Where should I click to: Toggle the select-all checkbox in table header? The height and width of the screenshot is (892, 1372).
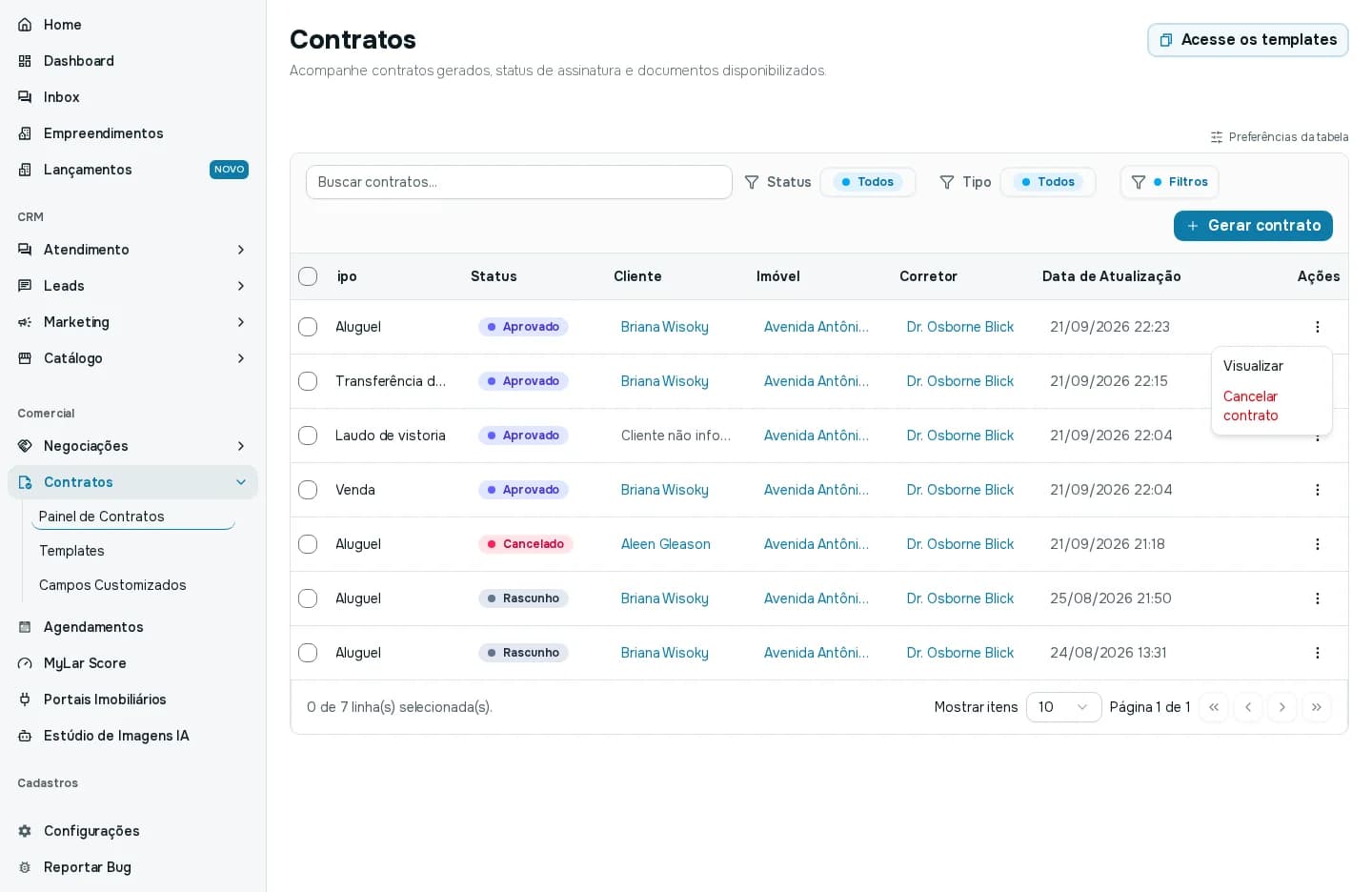point(308,276)
